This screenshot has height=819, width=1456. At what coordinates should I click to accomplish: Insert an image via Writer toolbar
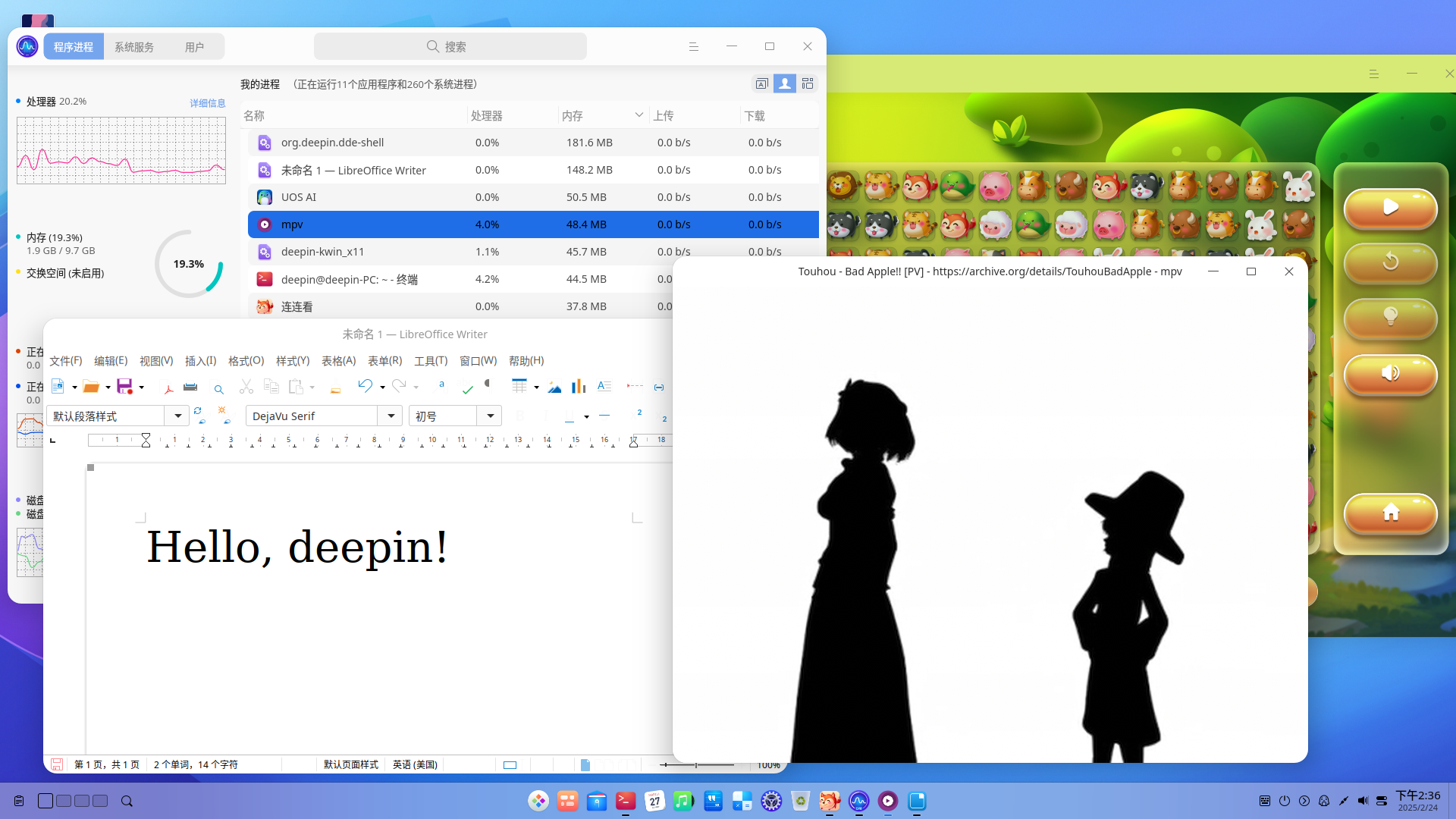click(554, 388)
